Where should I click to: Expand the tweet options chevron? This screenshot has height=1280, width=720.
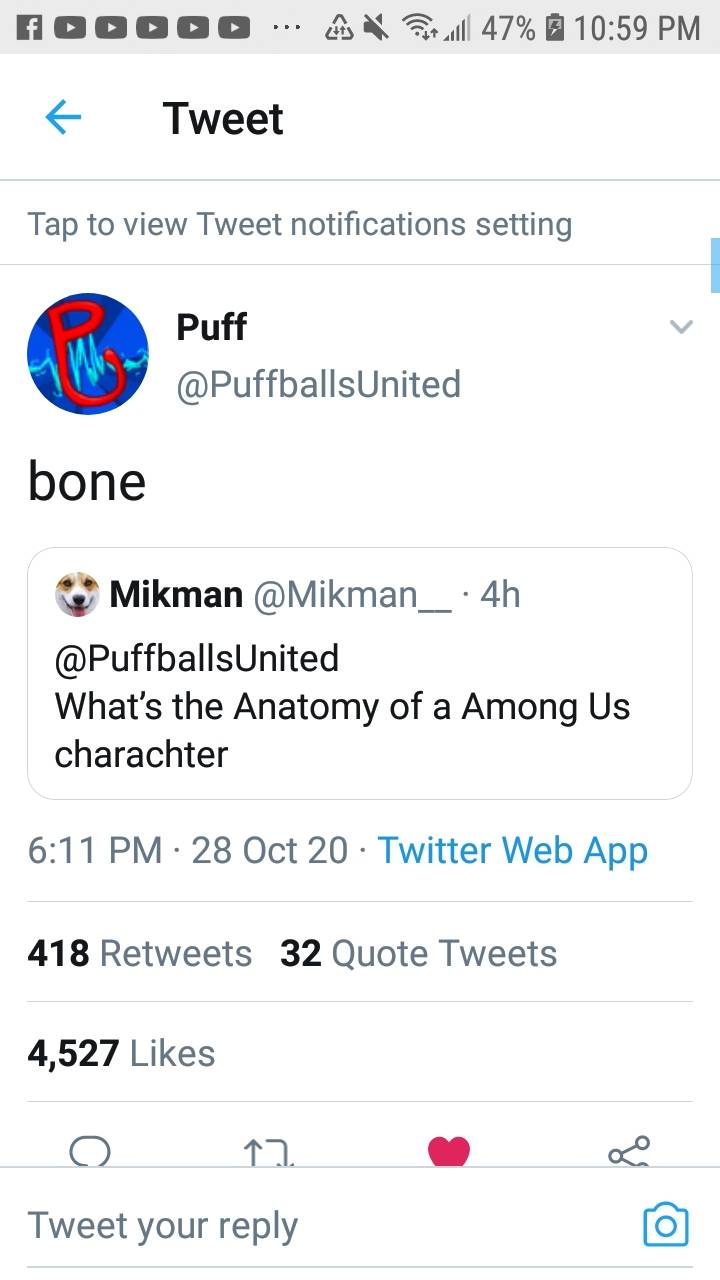click(681, 327)
